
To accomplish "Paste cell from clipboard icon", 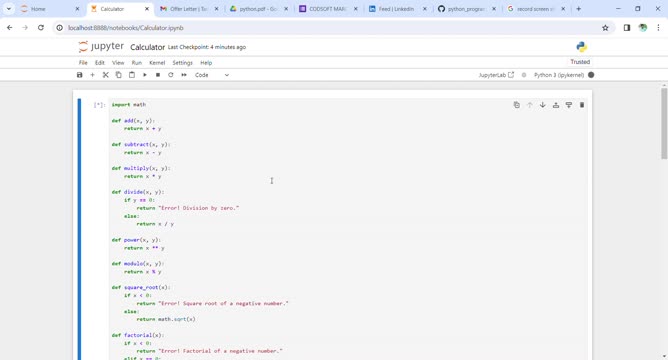I will click(x=132, y=75).
